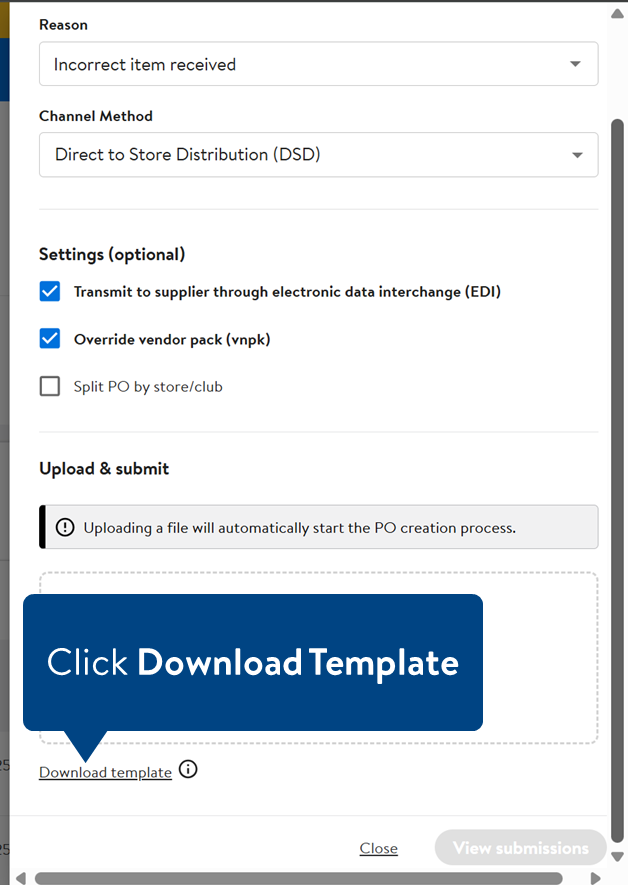This screenshot has width=628, height=885.
Task: Click the dashed file upload drop zone
Action: click(540, 660)
